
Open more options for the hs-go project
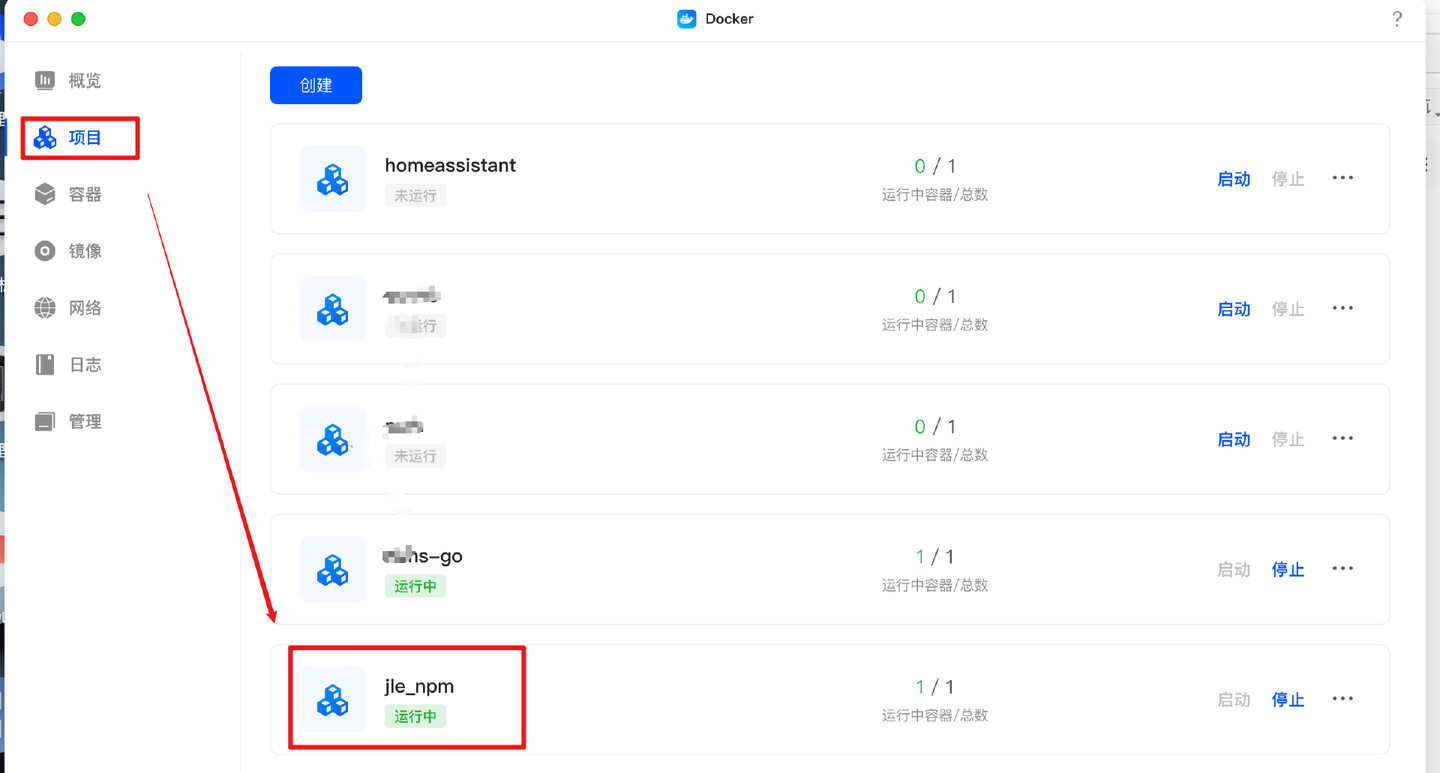click(1342, 569)
